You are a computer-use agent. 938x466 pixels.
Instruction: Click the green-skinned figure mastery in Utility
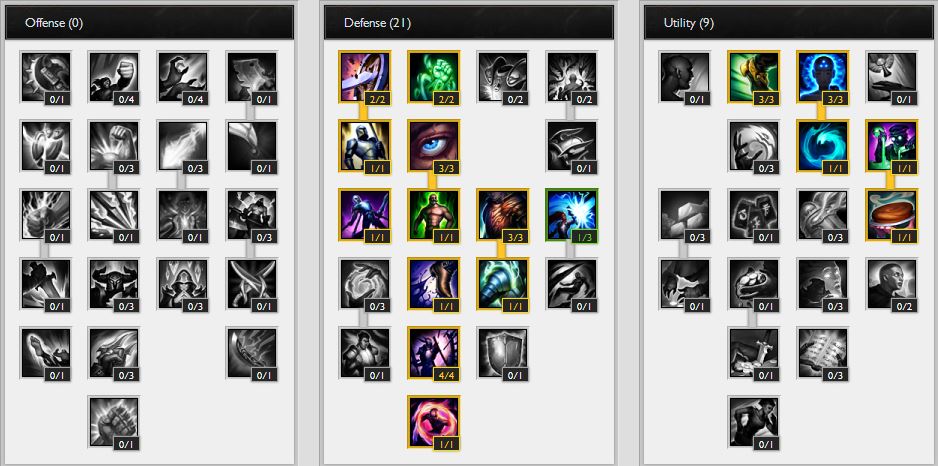click(x=891, y=146)
